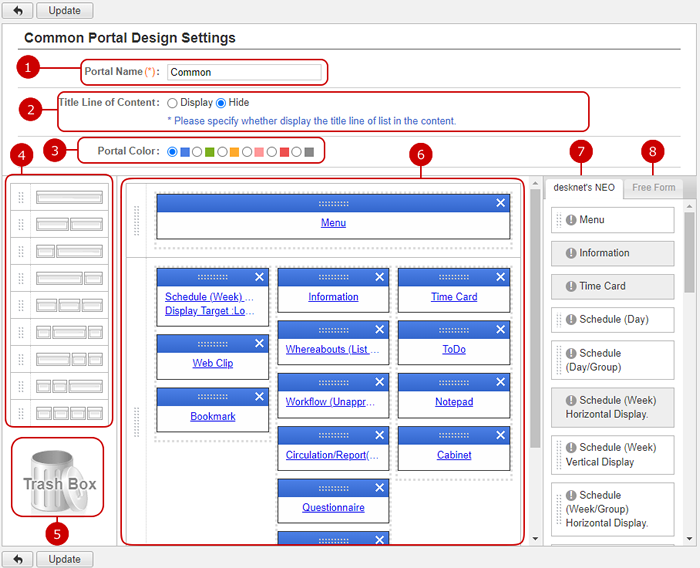Remove the Web Clip content block
The height and width of the screenshot is (568, 700).
tap(259, 343)
